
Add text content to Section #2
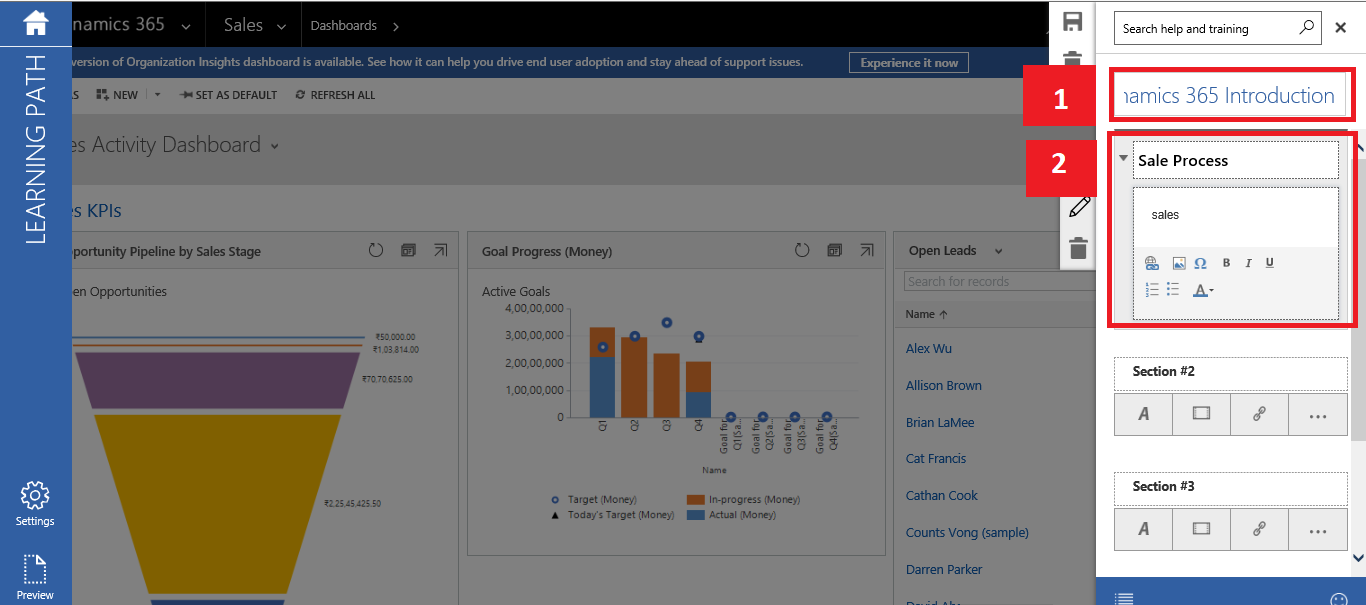(x=1144, y=414)
